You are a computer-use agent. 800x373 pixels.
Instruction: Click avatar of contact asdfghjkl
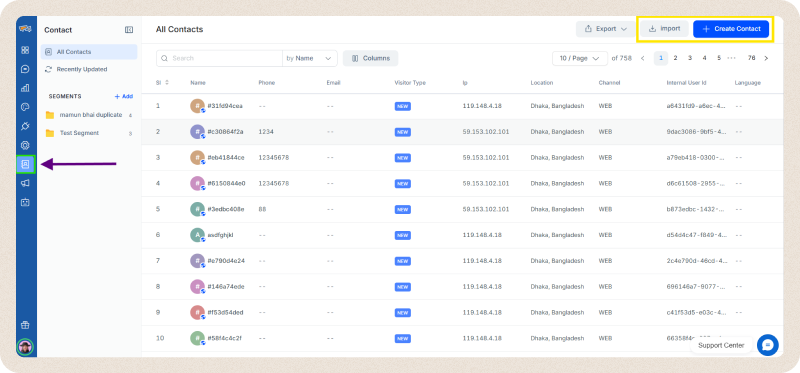[x=197, y=235]
